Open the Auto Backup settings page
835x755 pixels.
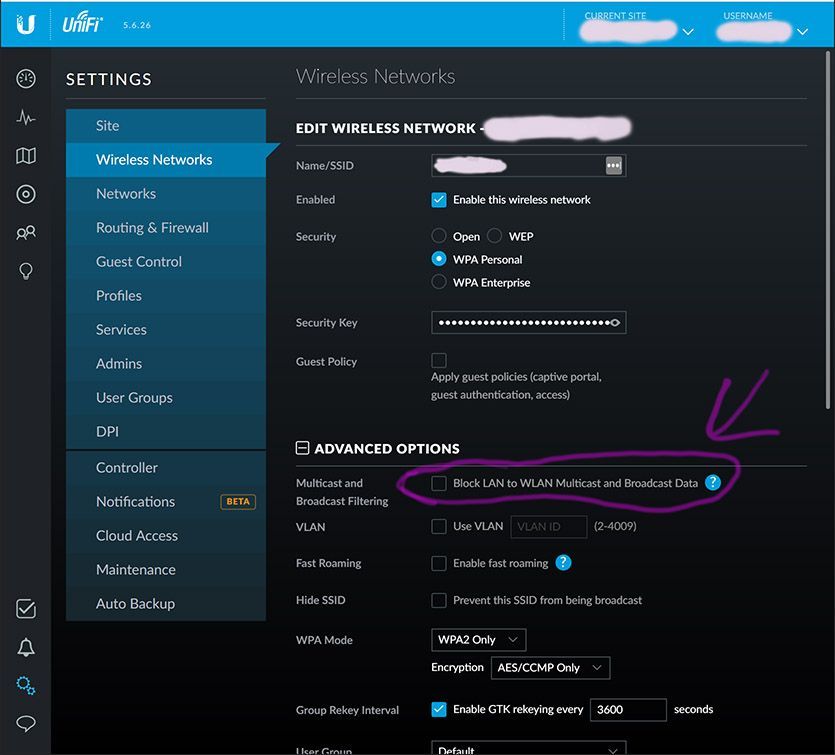click(x=135, y=604)
